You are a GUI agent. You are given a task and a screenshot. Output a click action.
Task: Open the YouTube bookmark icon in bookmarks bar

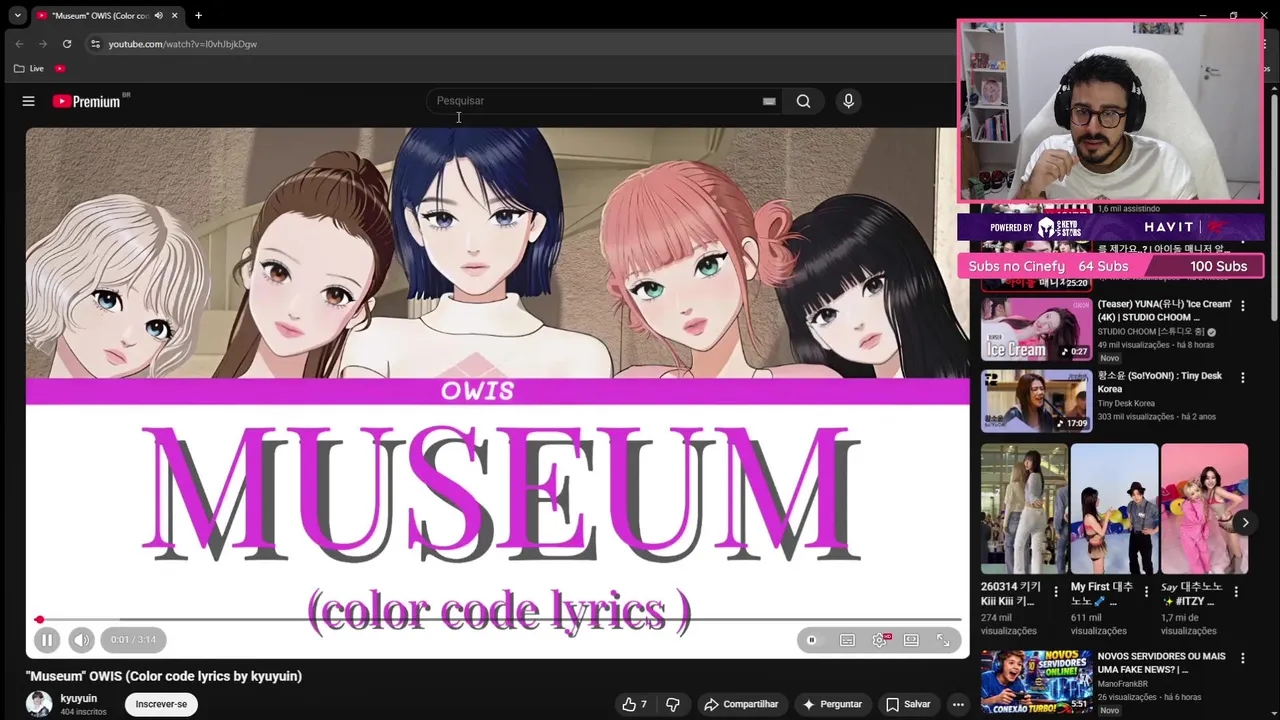tap(60, 68)
